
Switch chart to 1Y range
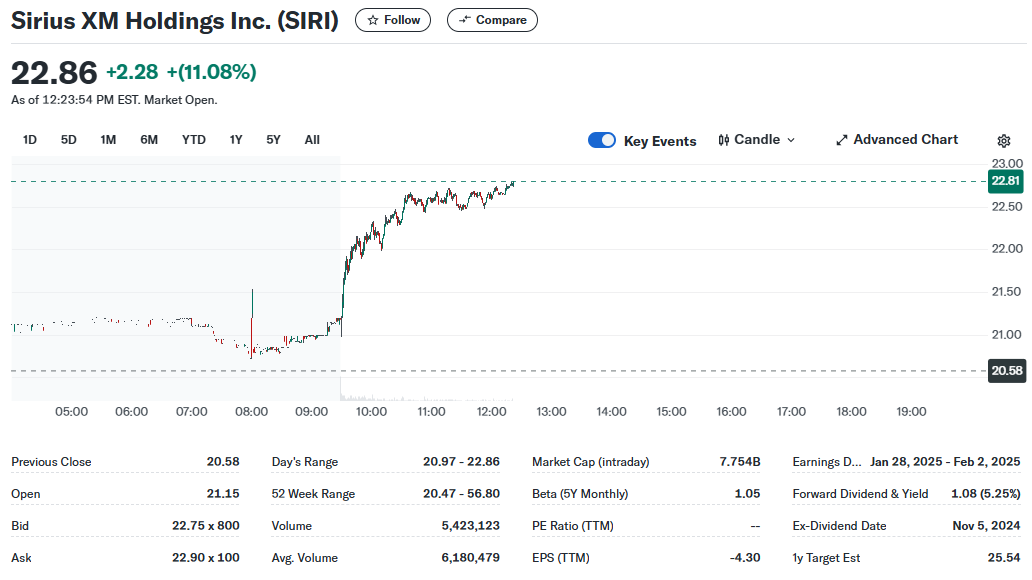tap(236, 140)
